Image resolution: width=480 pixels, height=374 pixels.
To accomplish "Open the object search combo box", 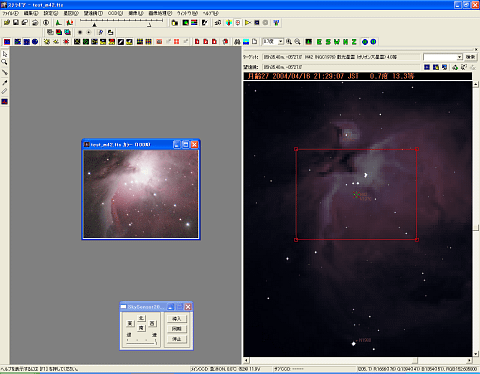I will tap(443, 57).
